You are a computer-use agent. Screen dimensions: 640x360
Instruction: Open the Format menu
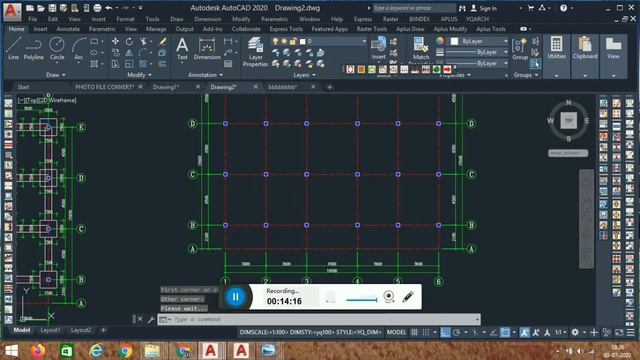pos(125,19)
